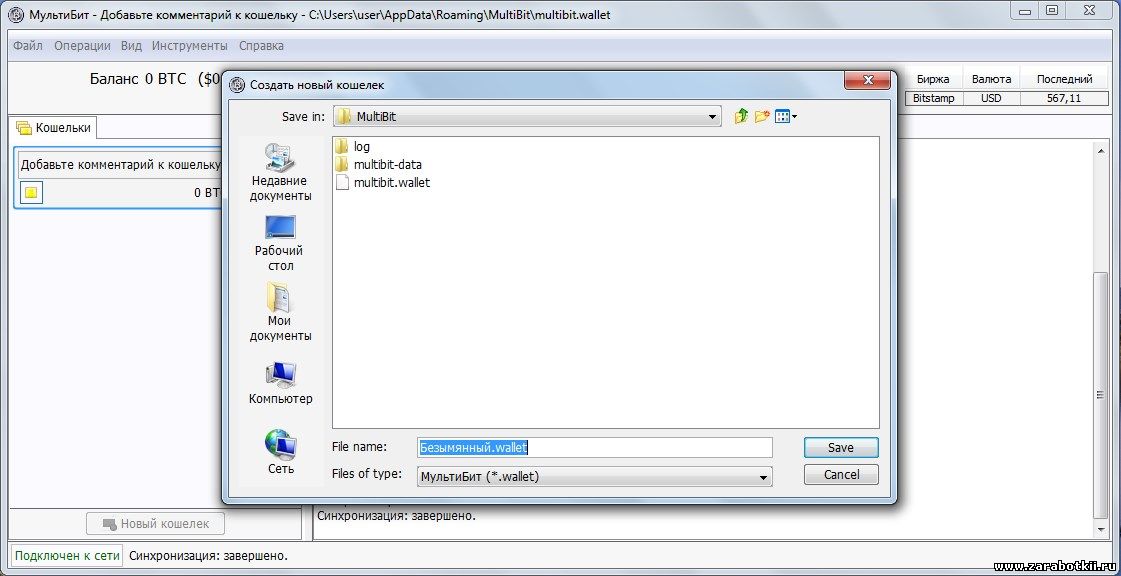Image resolution: width=1121 pixels, height=576 pixels.
Task: Click the Синхронизация: завершено status bar text
Action: tap(209, 555)
